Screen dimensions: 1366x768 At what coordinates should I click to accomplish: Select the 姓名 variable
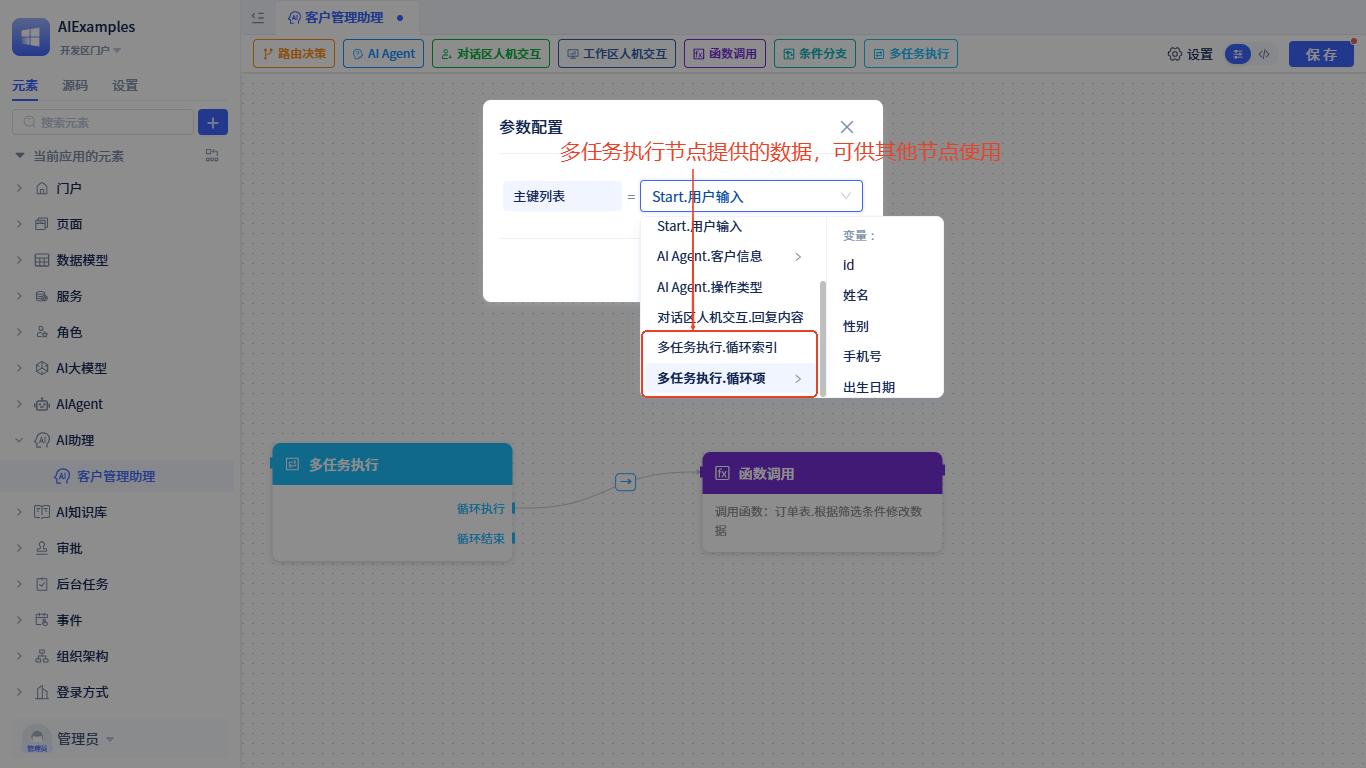[856, 295]
